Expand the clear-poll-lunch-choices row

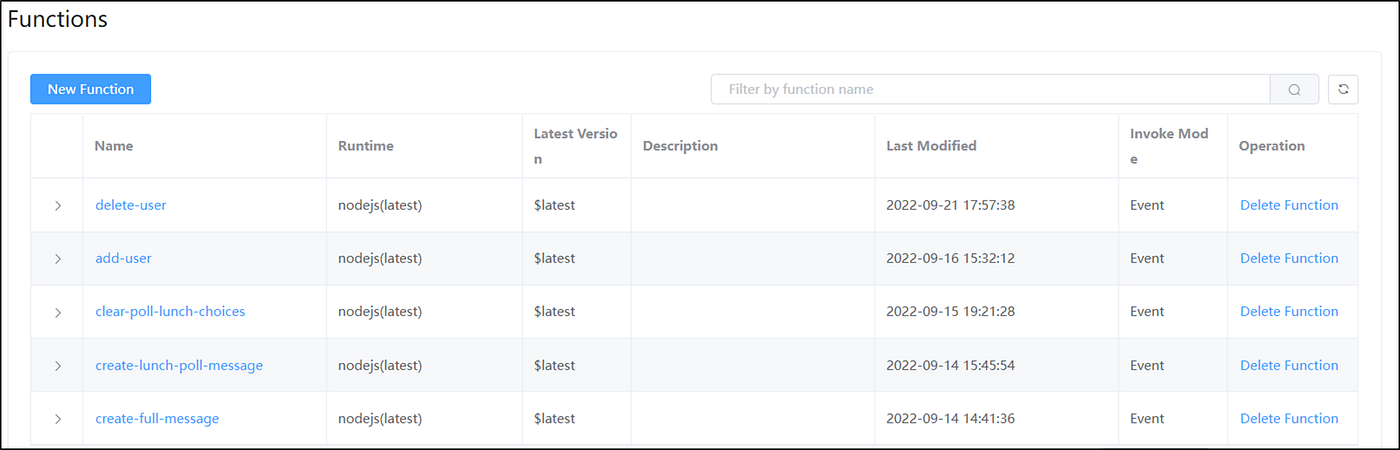58,312
